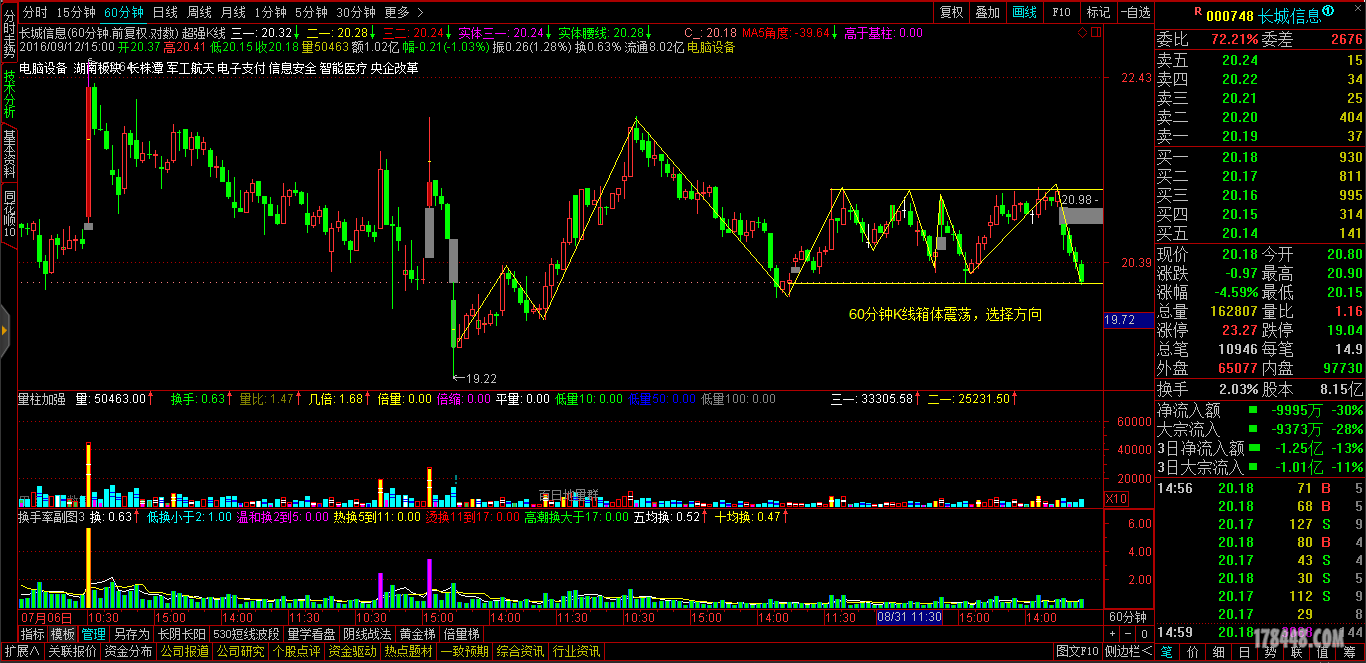Open 公司报道 news link

pos(184,651)
